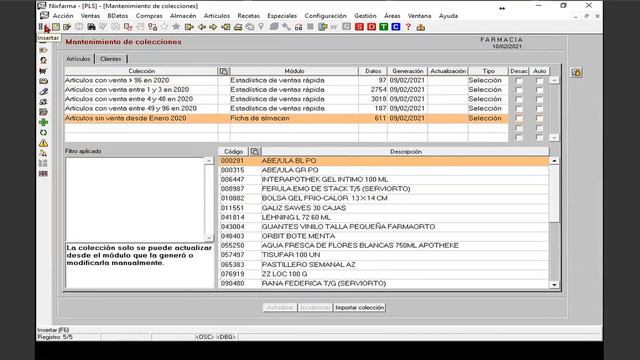The width and height of the screenshot is (640, 360).
Task: Click the blue C toolbar icon
Action: (x=396, y=27)
